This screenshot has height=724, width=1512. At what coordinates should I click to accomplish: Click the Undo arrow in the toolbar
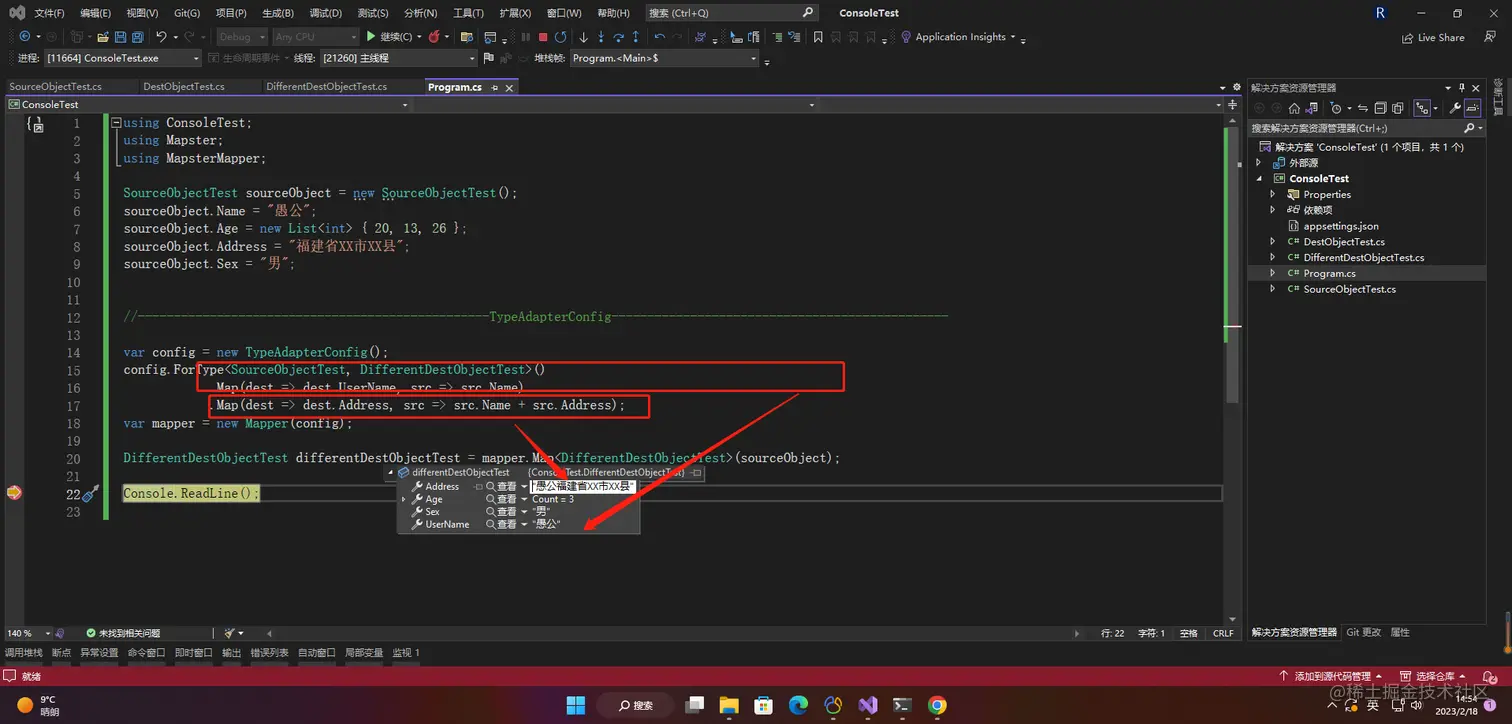tap(161, 37)
